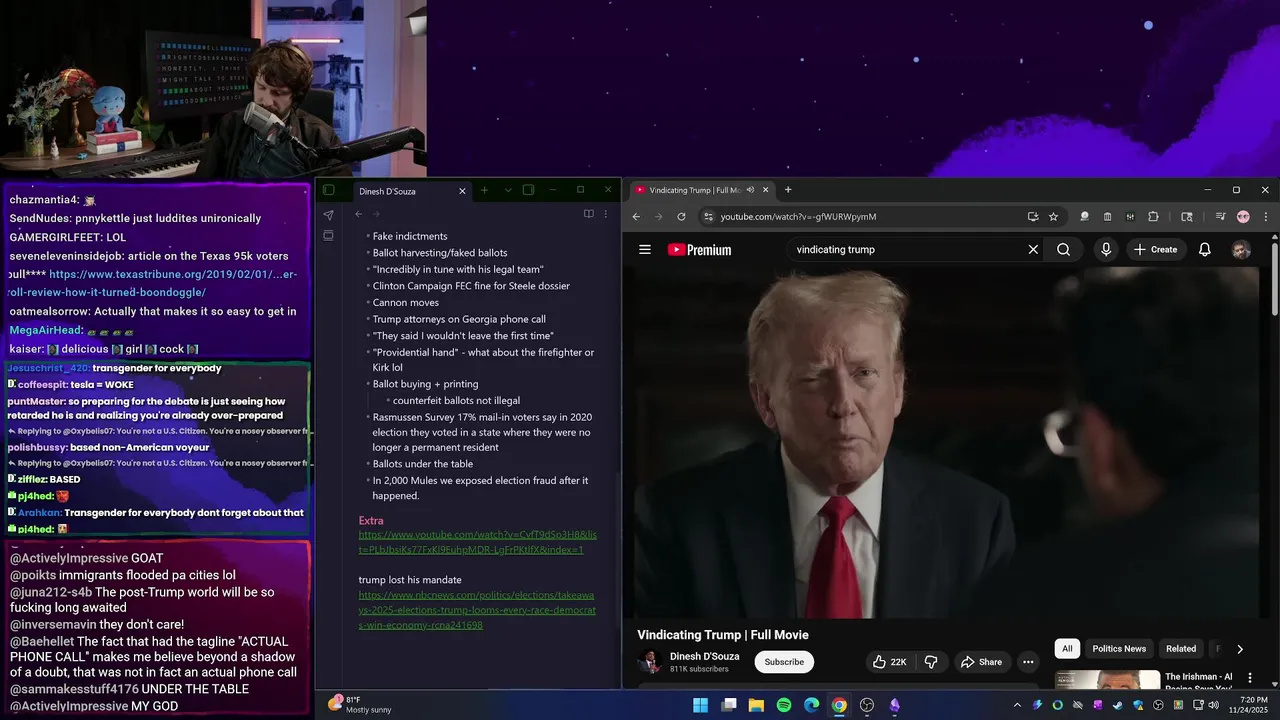Screen dimensions: 1280x720
Task: Open Chrome extensions puzzle icon
Action: tap(1153, 217)
